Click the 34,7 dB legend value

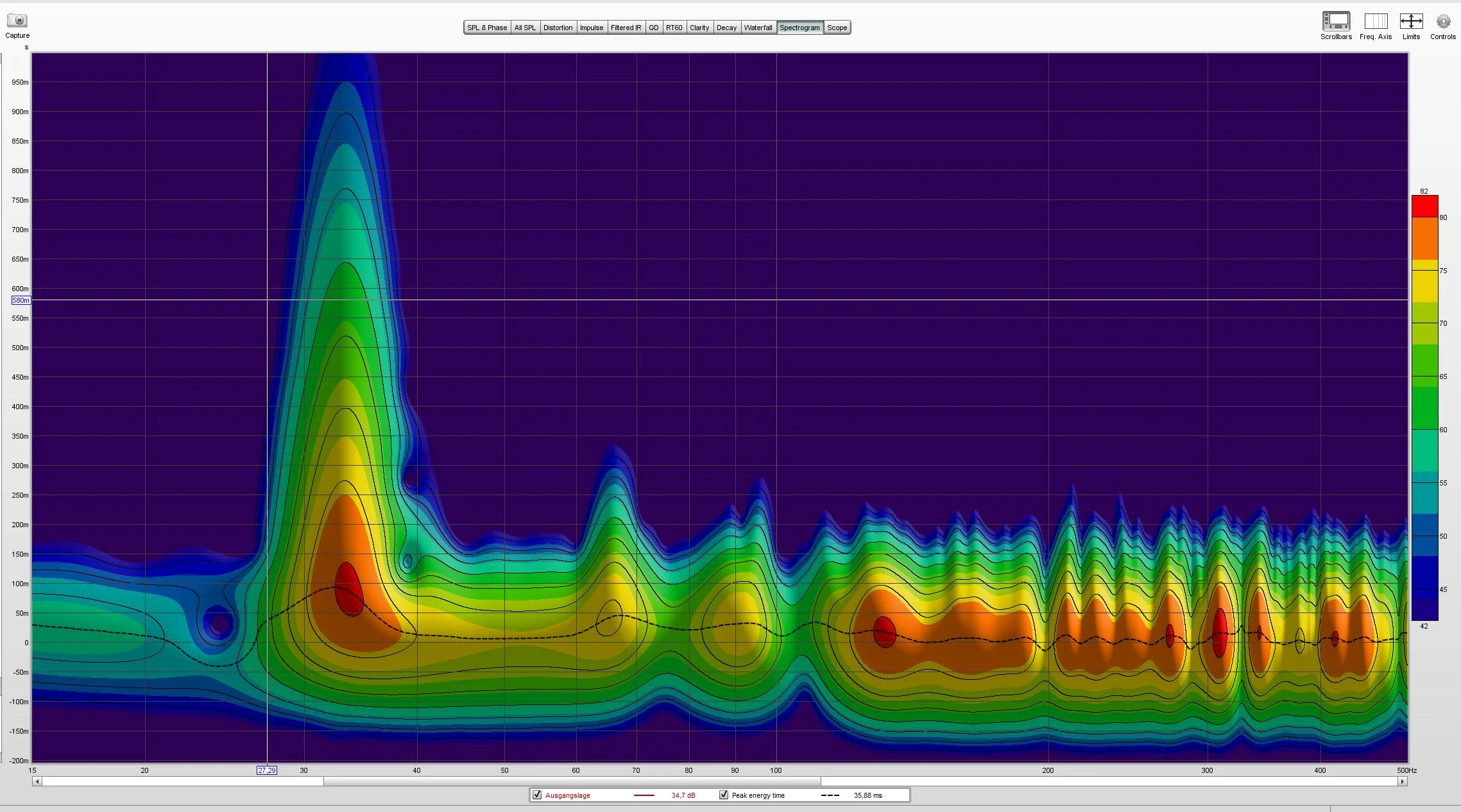683,795
